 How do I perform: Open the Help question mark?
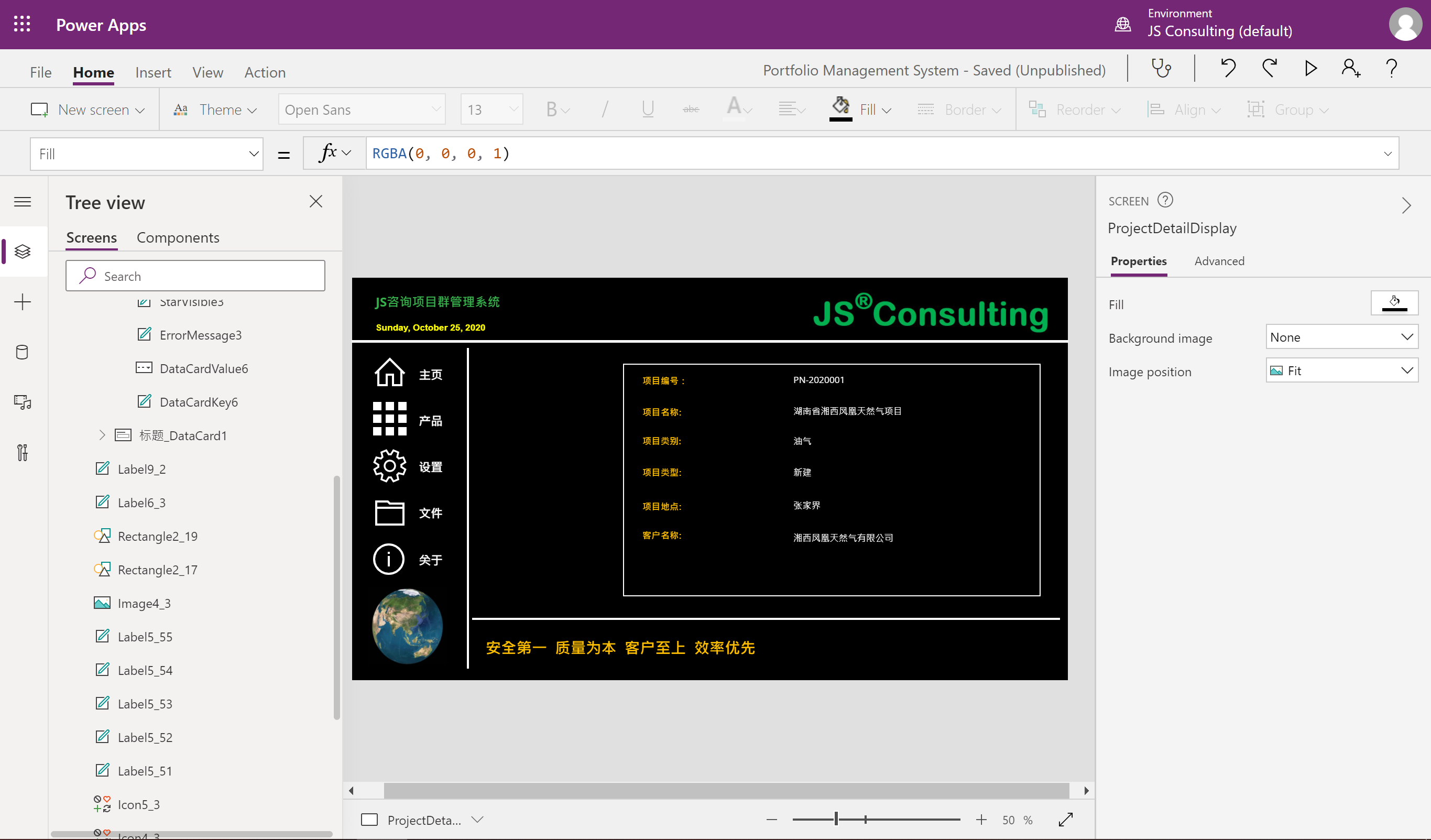coord(1391,69)
